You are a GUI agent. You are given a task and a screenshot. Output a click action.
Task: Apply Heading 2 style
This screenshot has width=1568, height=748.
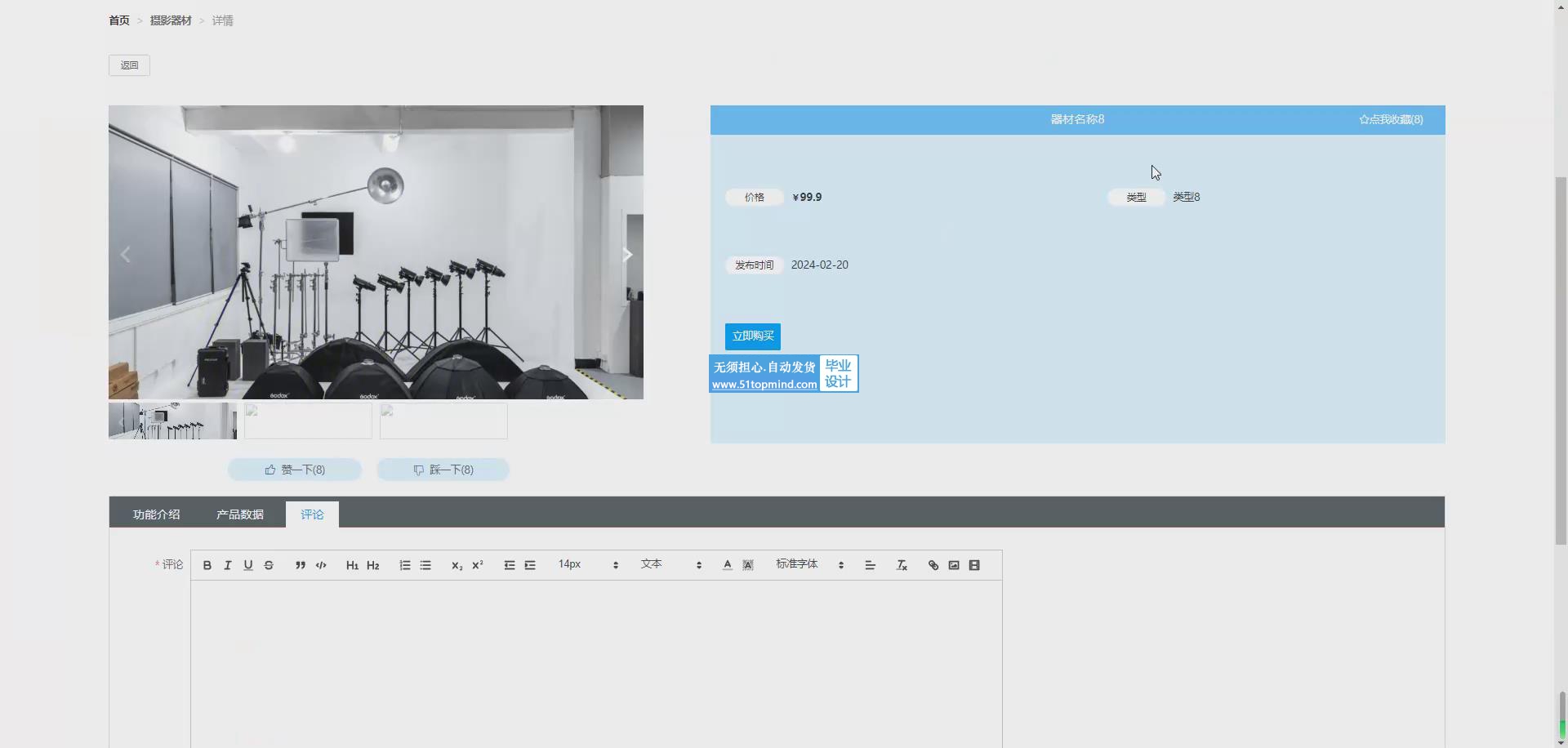click(x=373, y=565)
